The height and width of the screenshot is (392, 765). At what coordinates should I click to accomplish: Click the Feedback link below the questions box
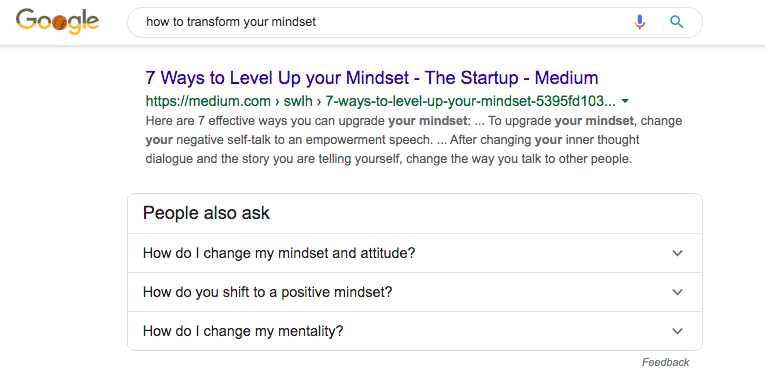[x=665, y=362]
